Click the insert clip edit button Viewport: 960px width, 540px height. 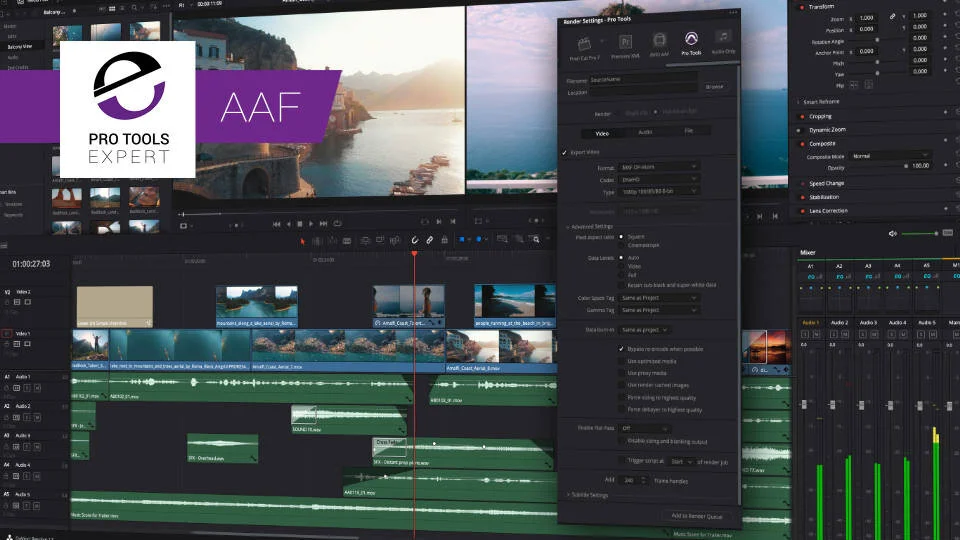[365, 241]
